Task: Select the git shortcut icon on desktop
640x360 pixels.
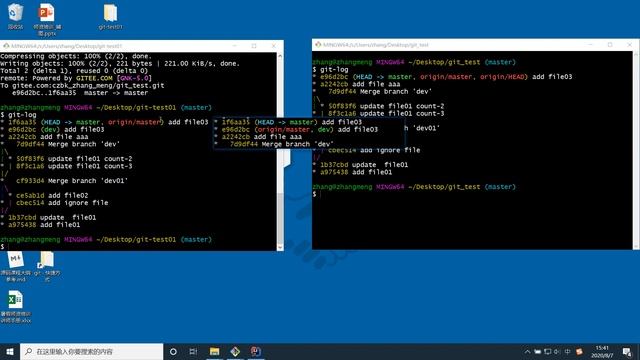Action: click(x=47, y=267)
